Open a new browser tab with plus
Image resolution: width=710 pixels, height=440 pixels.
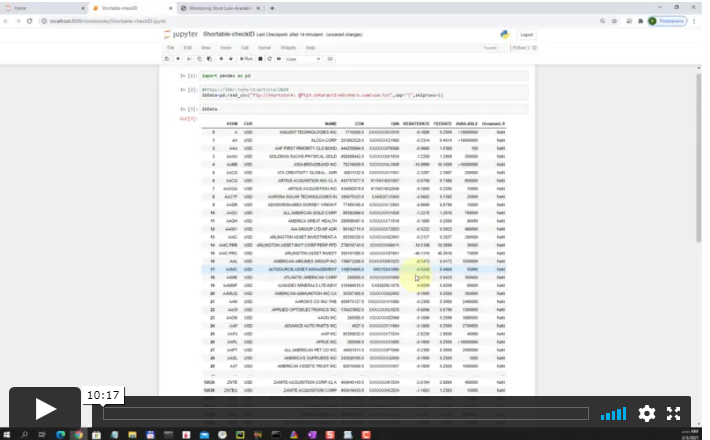tap(272, 8)
